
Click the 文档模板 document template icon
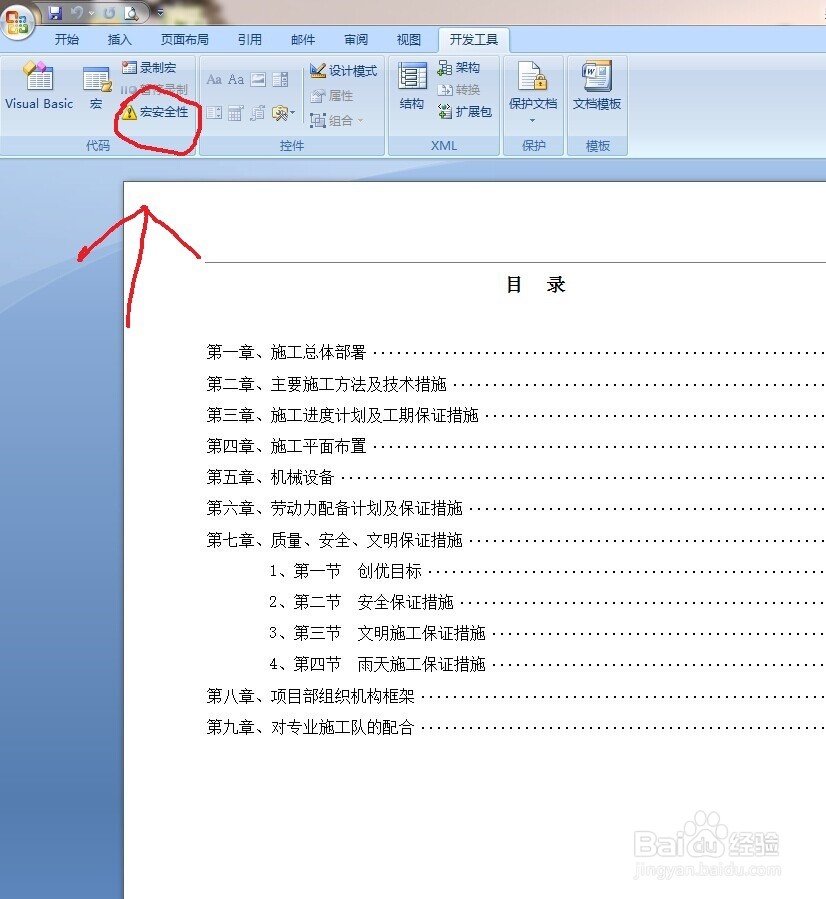pos(597,88)
